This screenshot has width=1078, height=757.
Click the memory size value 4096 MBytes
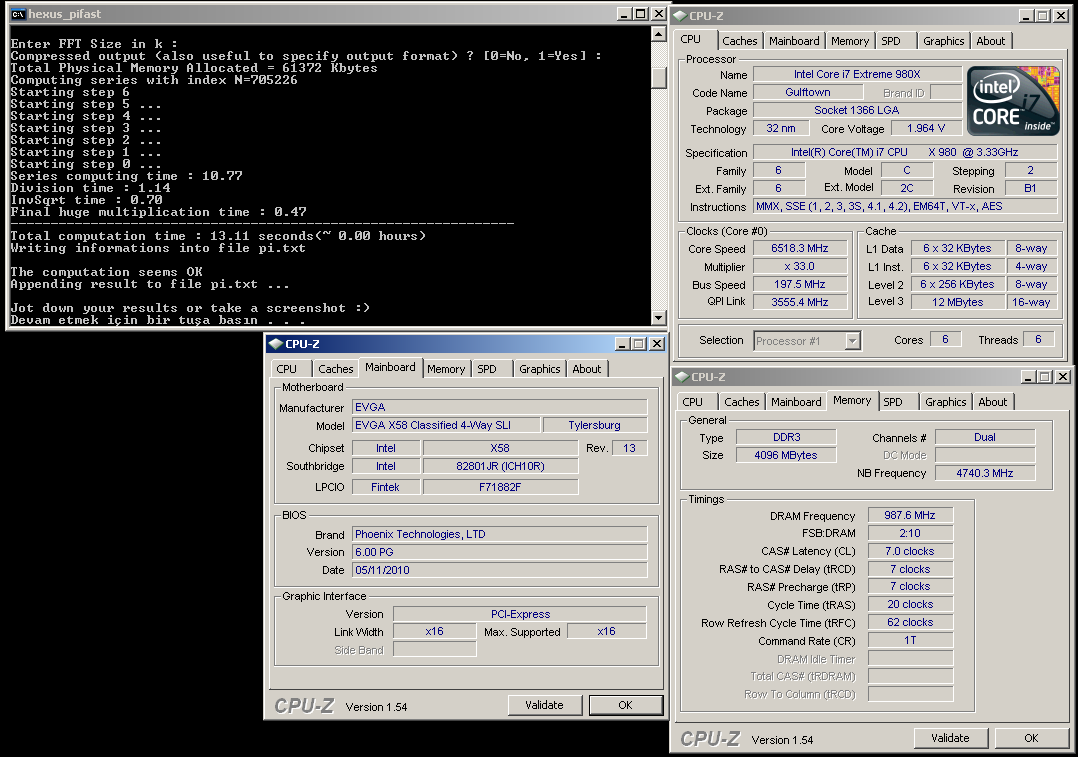coord(786,455)
